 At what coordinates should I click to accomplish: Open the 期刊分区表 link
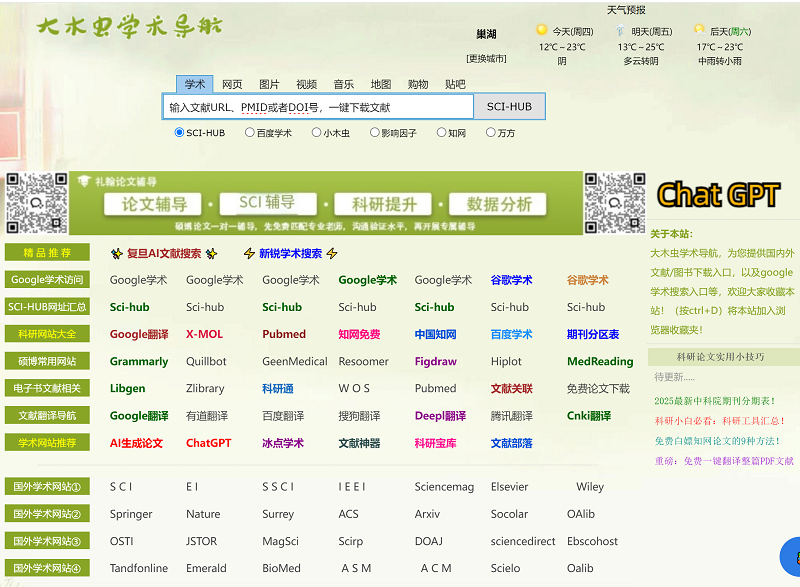coord(593,334)
